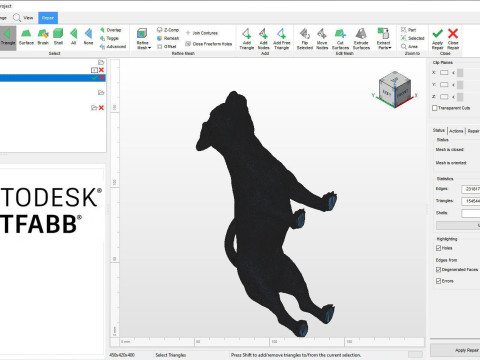Zoom to Selected
Viewport: 480px width, 360px height.
pos(412,38)
